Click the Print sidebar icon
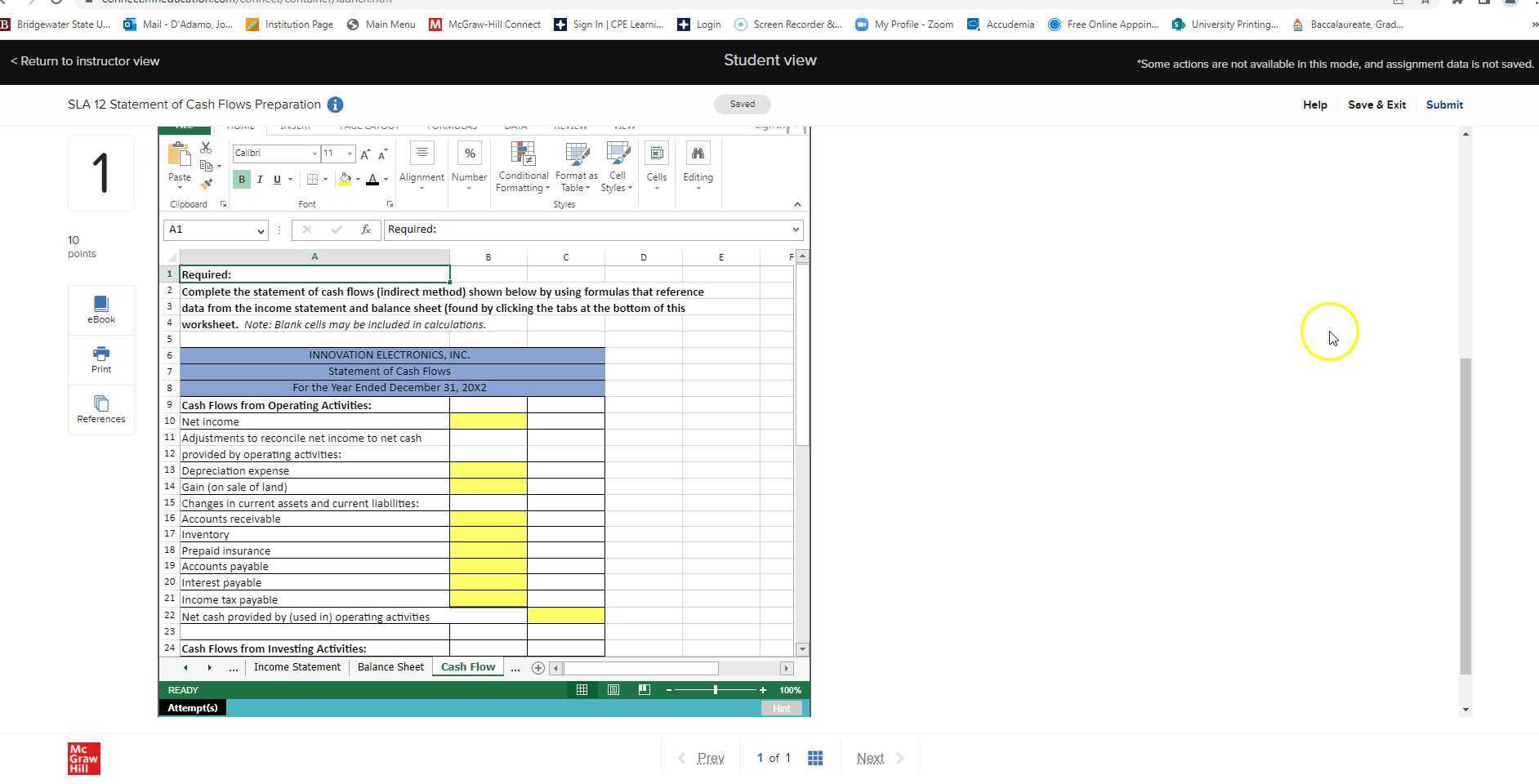1539x784 pixels. pos(101,359)
